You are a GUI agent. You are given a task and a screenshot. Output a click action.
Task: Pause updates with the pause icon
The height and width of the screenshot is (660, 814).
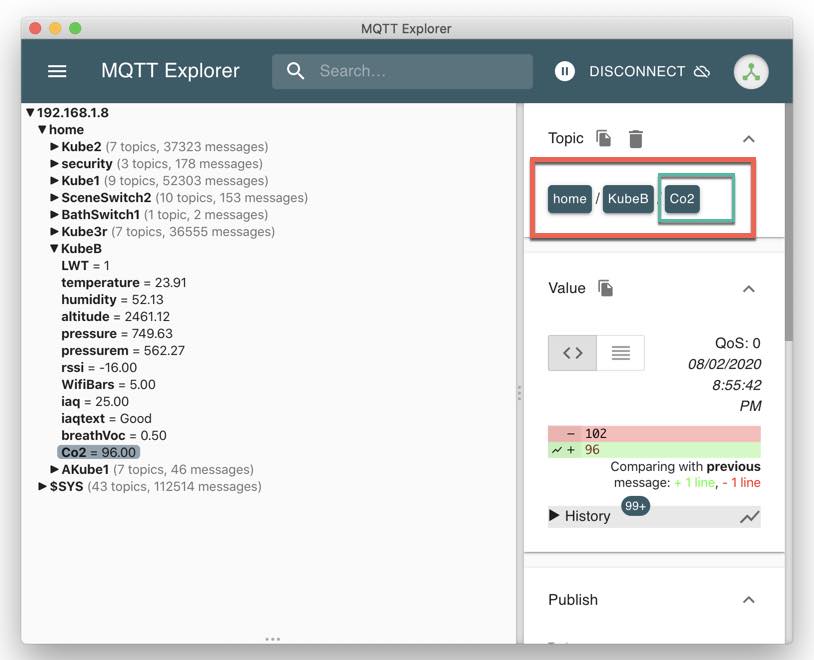564,71
